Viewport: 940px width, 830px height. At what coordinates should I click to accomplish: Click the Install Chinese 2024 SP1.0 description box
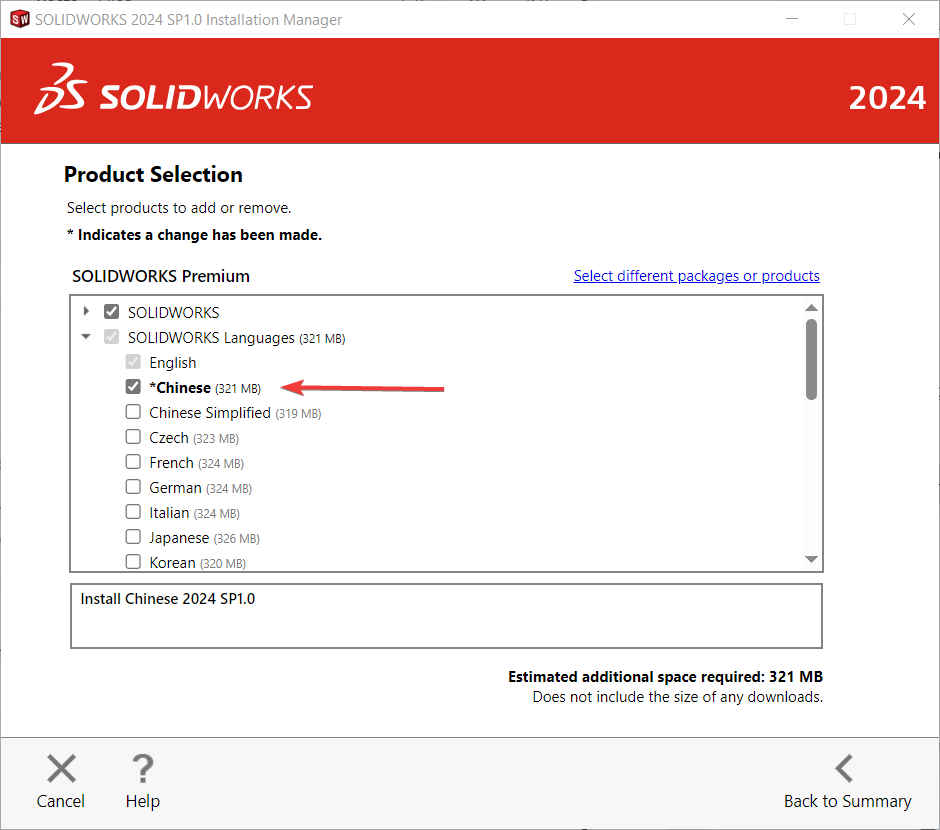[446, 616]
